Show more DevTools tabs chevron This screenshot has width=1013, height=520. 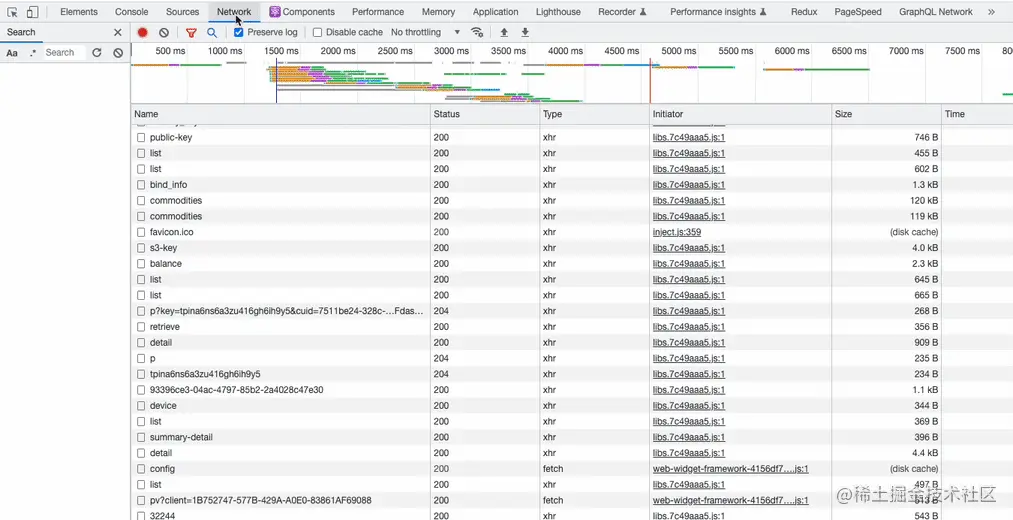[x=992, y=12]
